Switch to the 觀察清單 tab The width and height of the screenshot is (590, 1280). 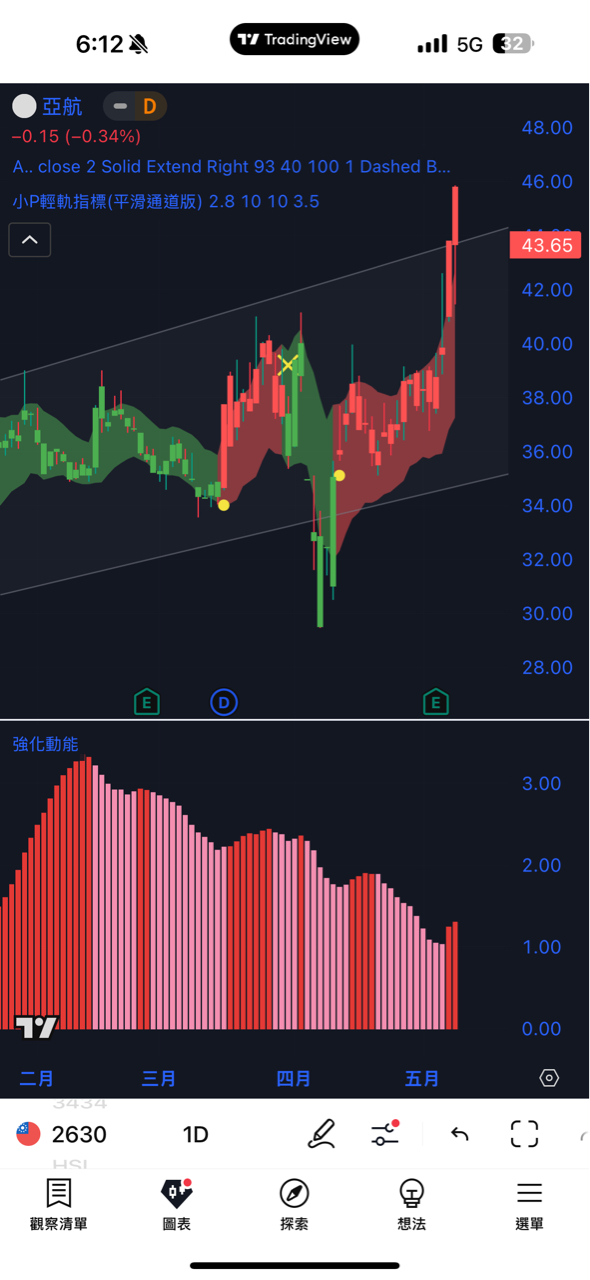(x=58, y=1204)
